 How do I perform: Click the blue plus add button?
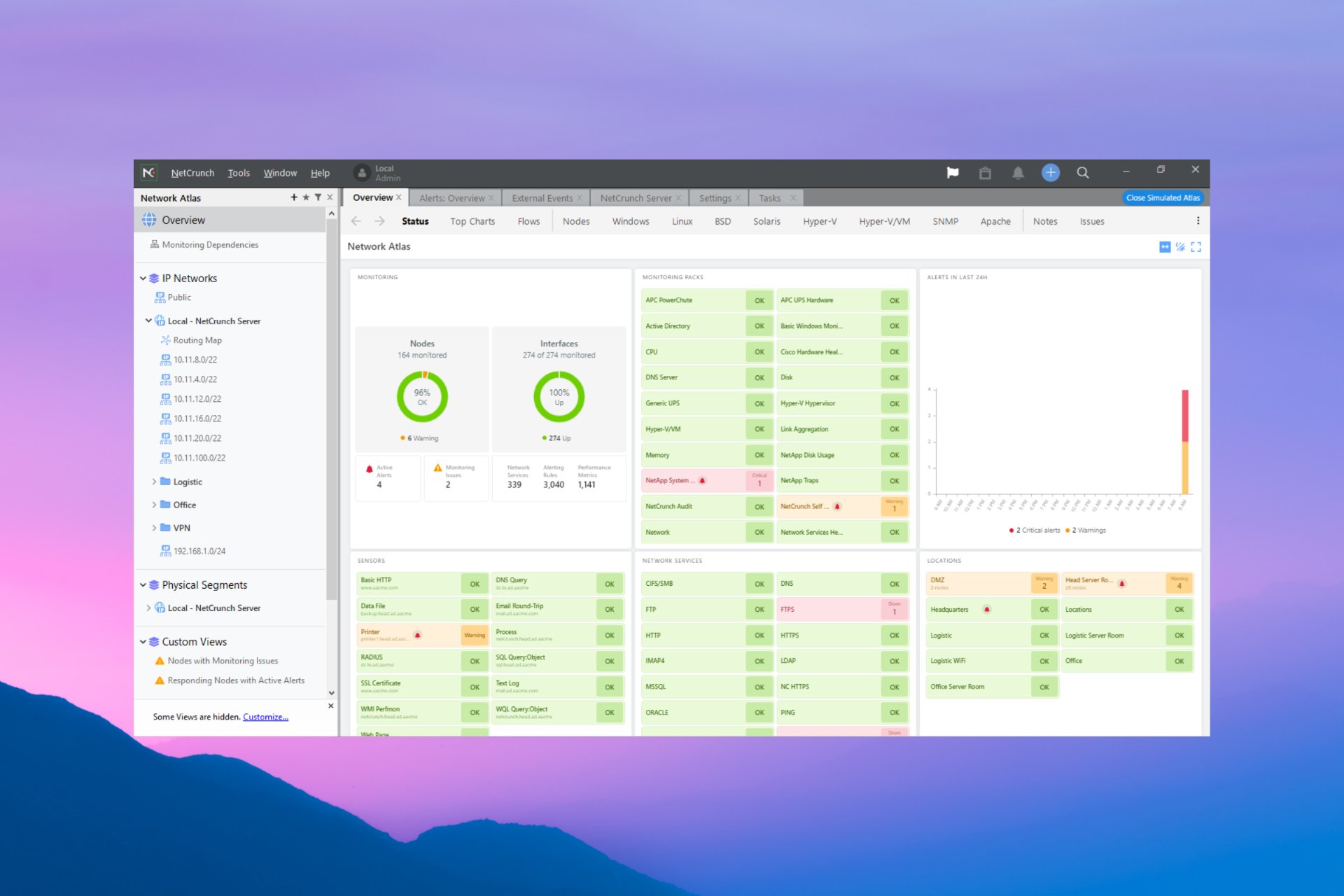coord(1050,173)
